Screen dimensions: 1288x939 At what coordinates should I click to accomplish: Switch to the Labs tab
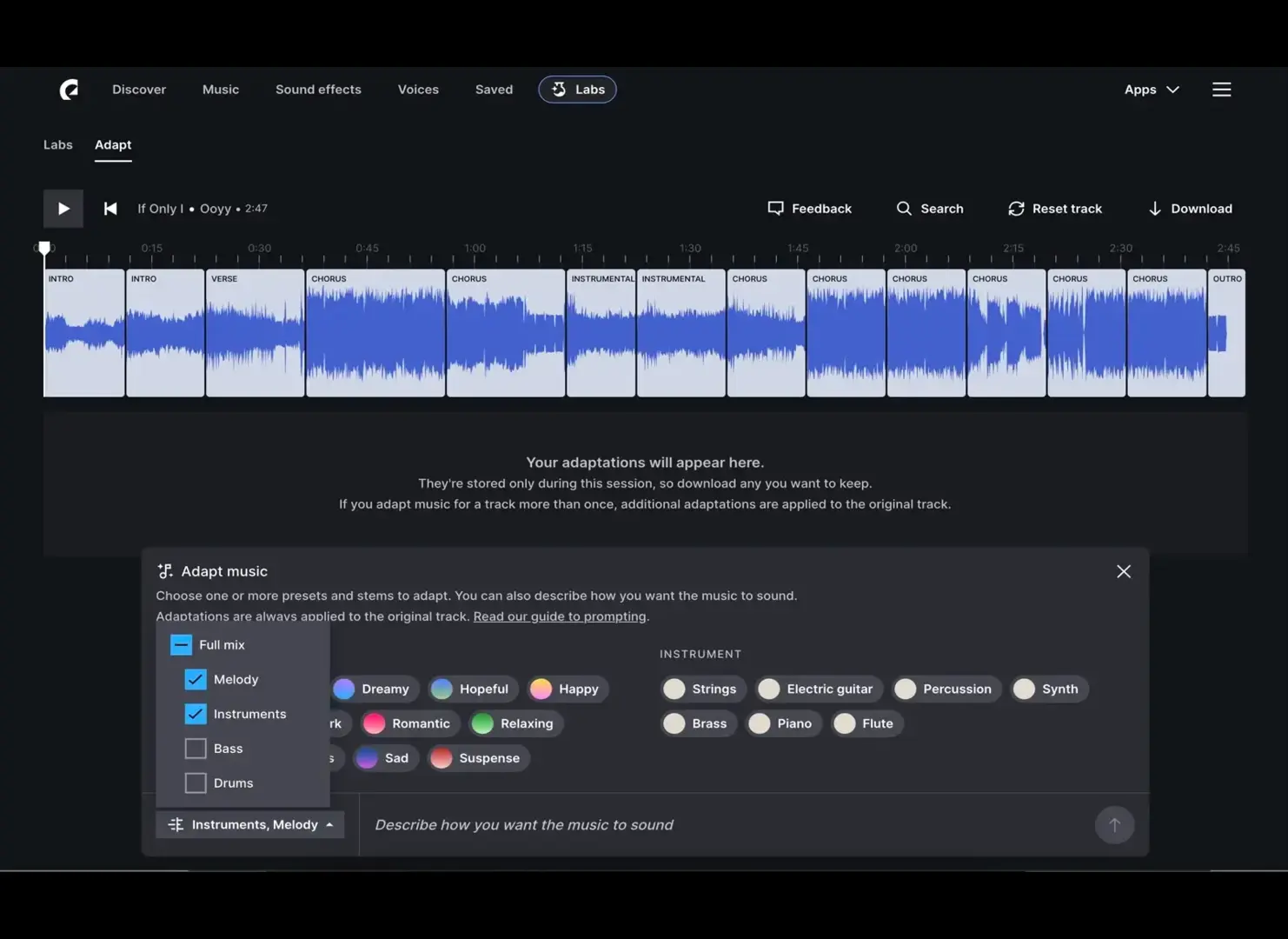(x=57, y=144)
